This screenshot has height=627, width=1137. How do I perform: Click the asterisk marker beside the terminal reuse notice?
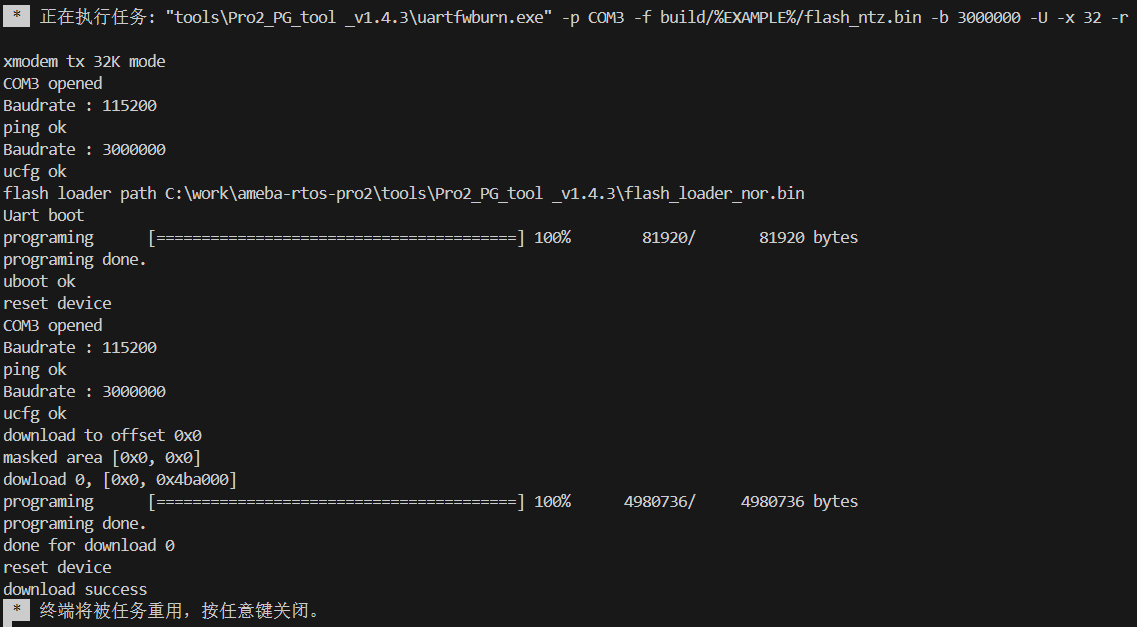(17, 610)
